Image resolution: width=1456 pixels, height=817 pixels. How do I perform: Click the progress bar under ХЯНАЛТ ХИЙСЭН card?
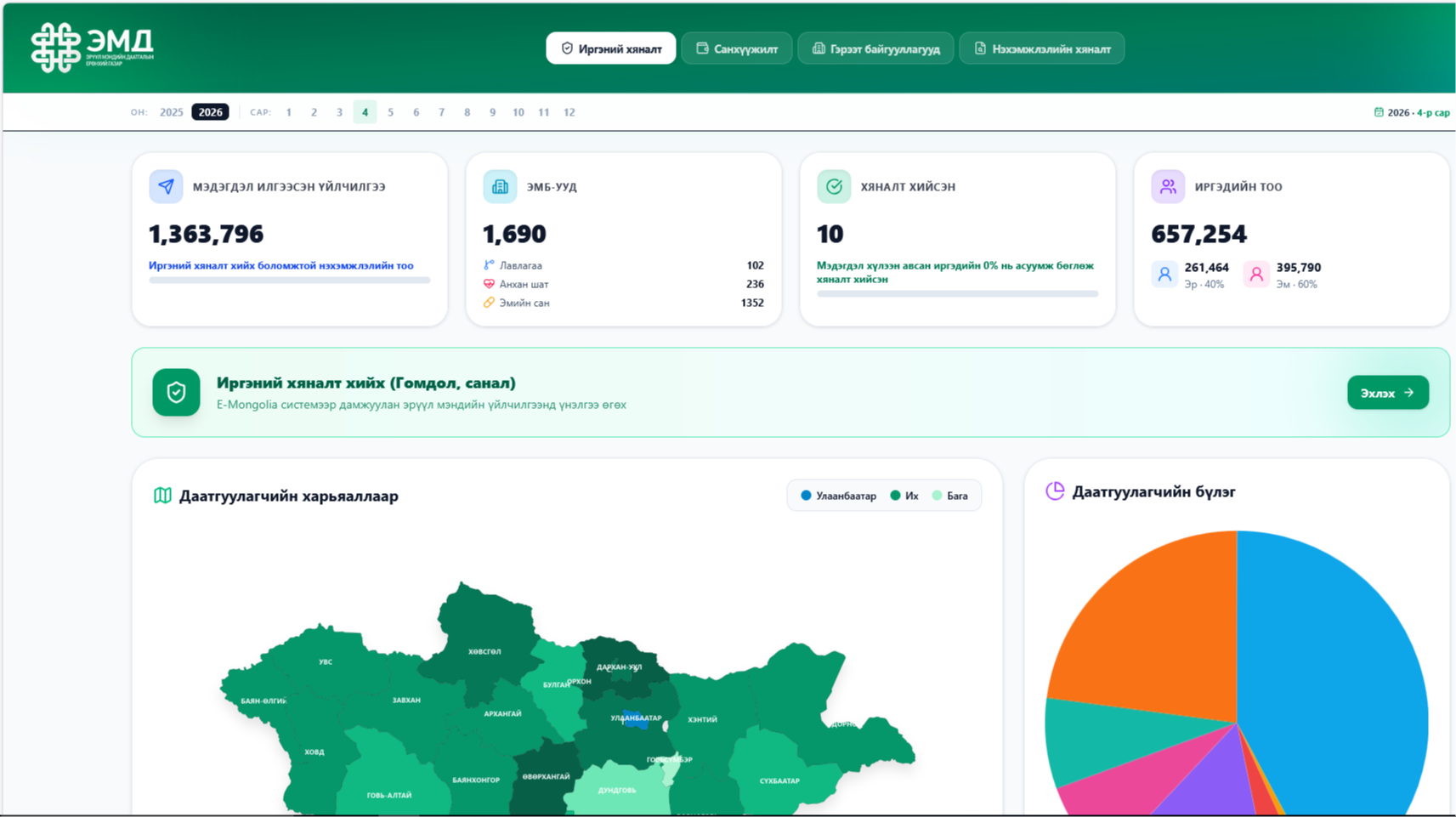[958, 294]
